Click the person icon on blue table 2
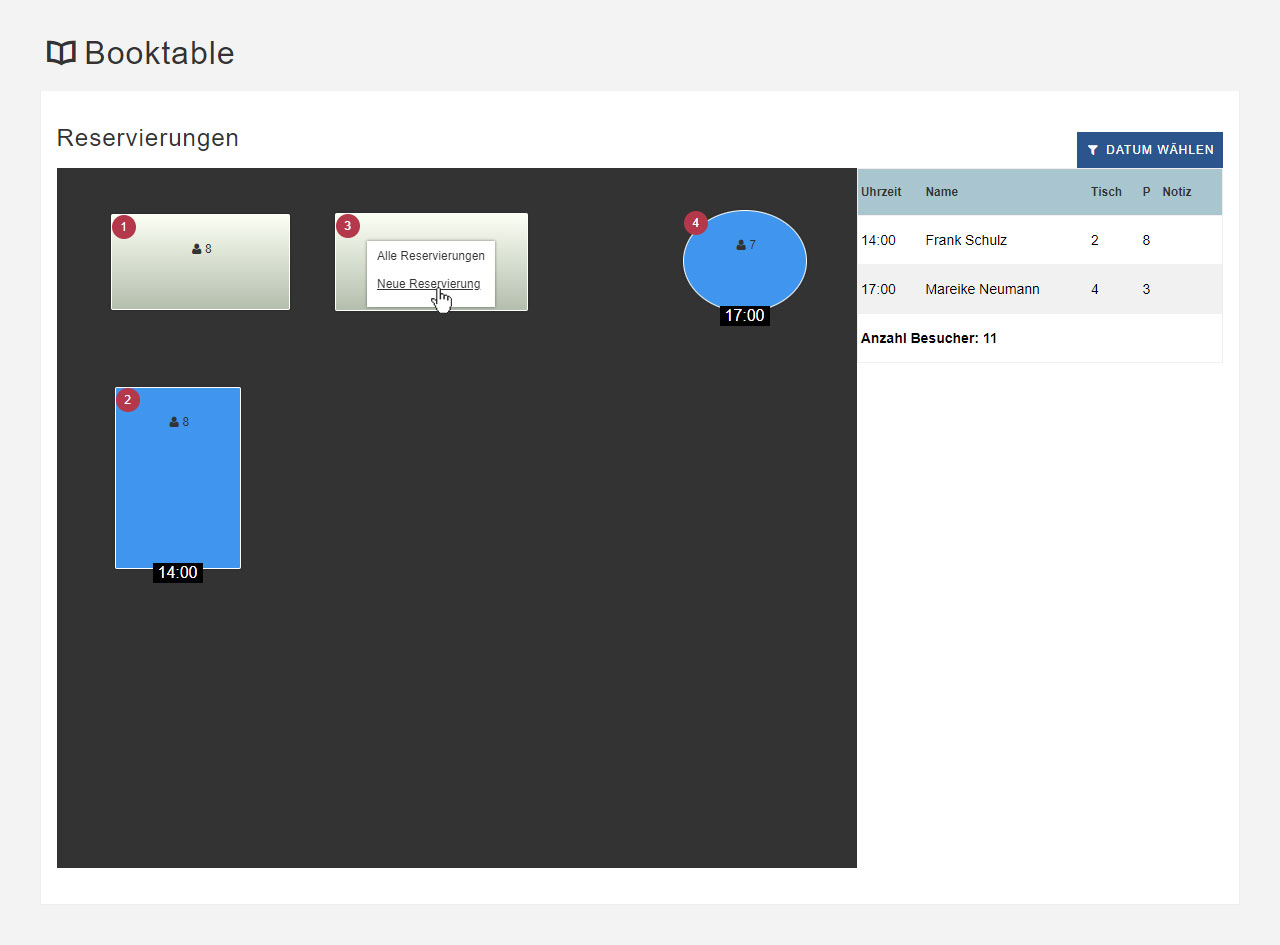The width and height of the screenshot is (1280, 945). pyautogui.click(x=174, y=422)
